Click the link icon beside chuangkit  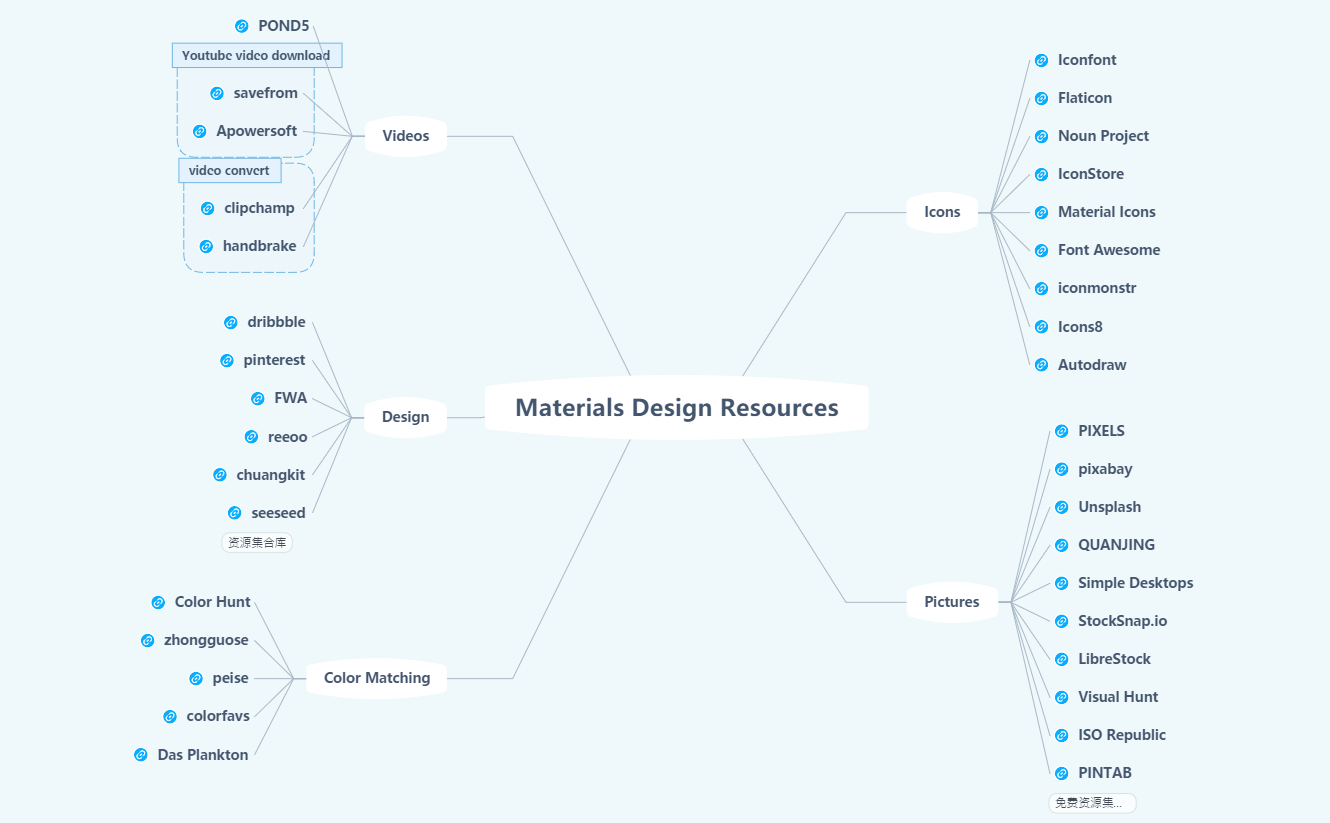(x=220, y=475)
